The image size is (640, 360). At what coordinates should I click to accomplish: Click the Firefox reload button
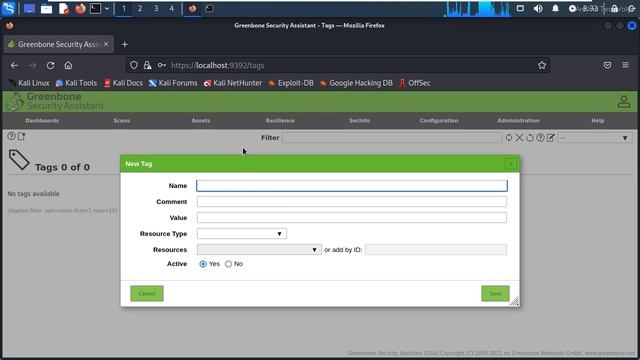pyautogui.click(x=50, y=65)
